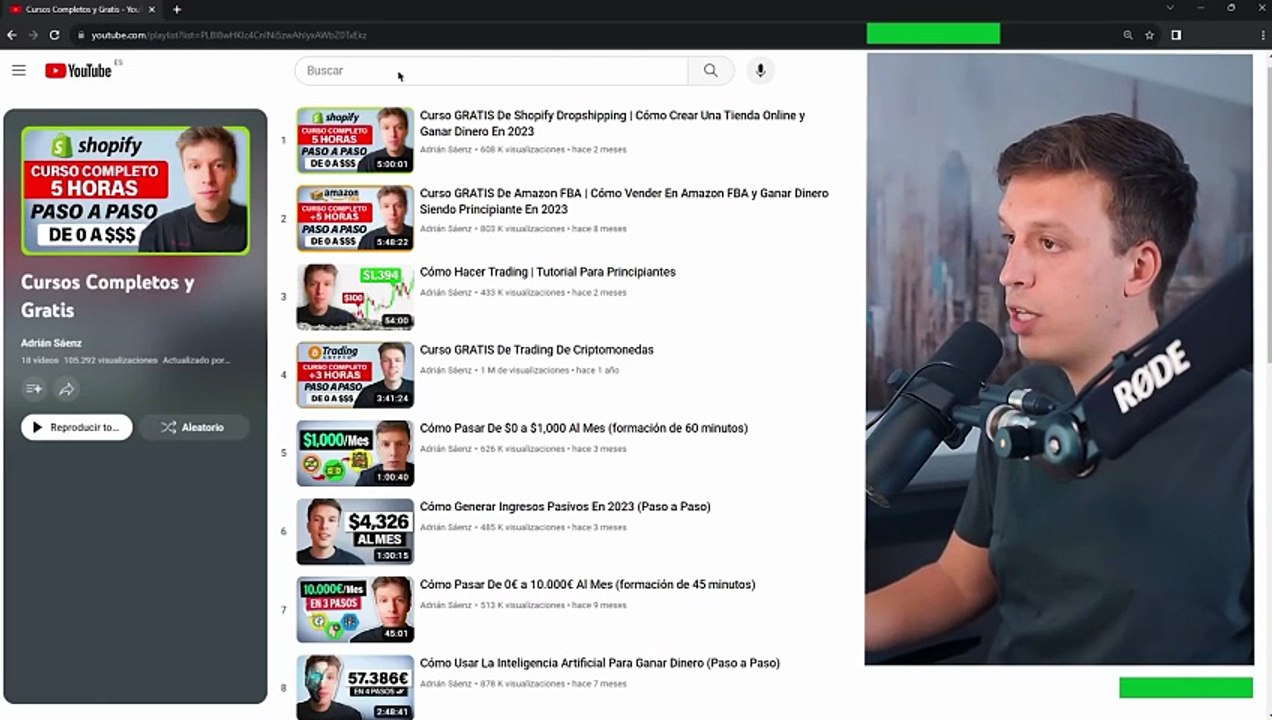Click Adrián Sáenz under Criptomonedas video
The width and height of the screenshot is (1272, 720).
pos(446,370)
